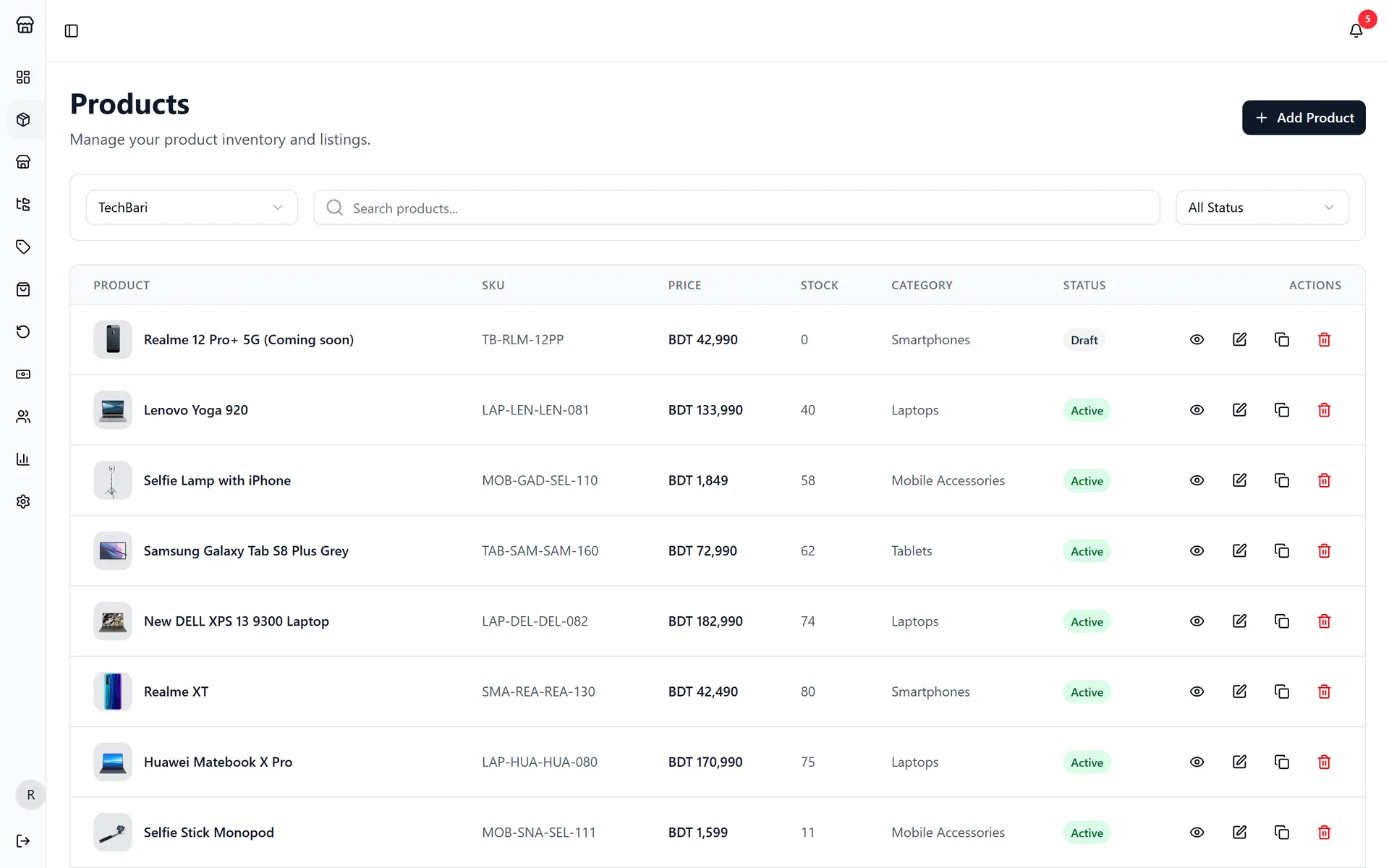Edit the Lenovo Yoga 920 product
The width and height of the screenshot is (1389, 868).
click(1239, 410)
